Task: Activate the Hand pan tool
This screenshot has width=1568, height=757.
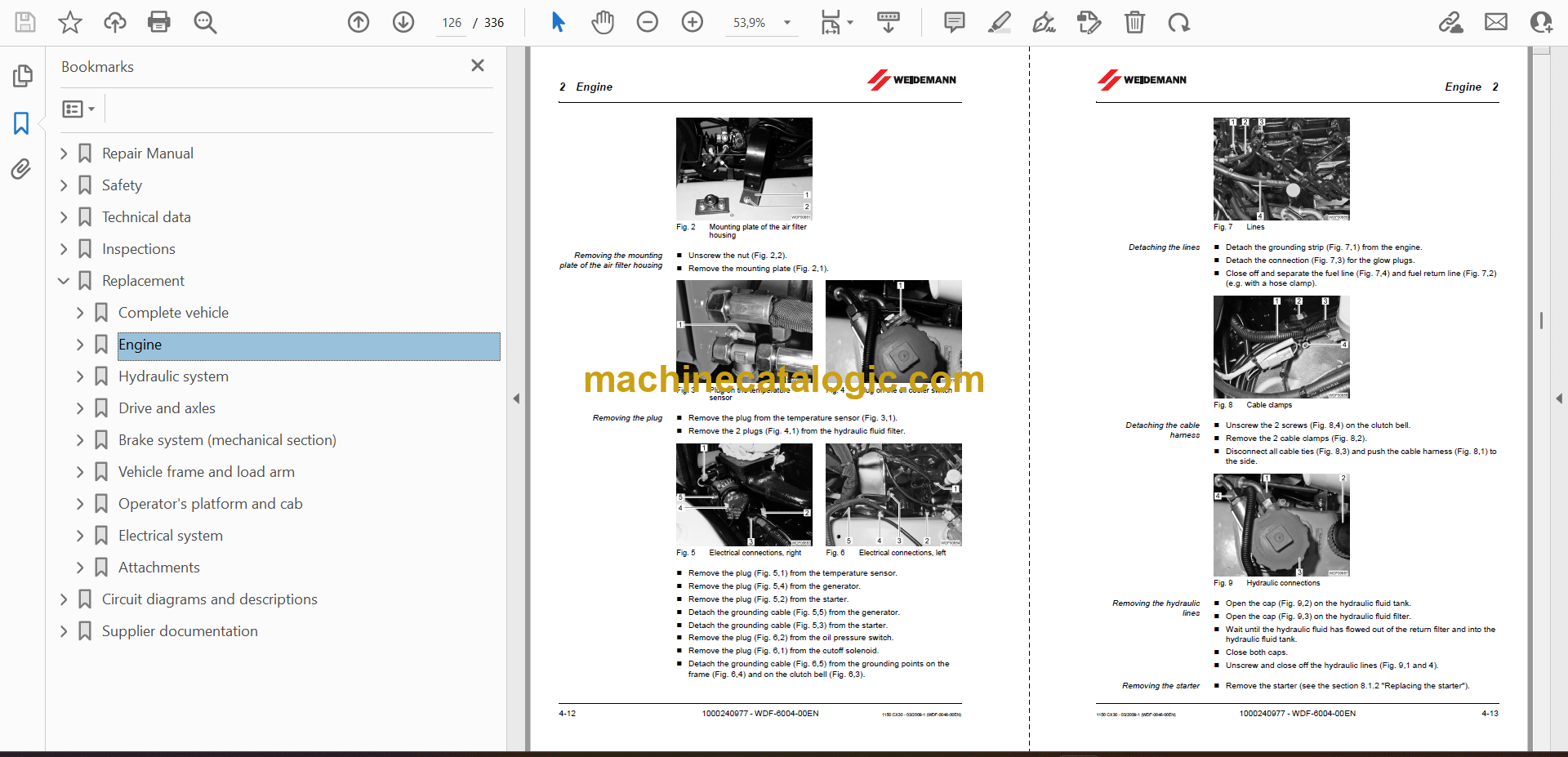Action: pos(603,22)
